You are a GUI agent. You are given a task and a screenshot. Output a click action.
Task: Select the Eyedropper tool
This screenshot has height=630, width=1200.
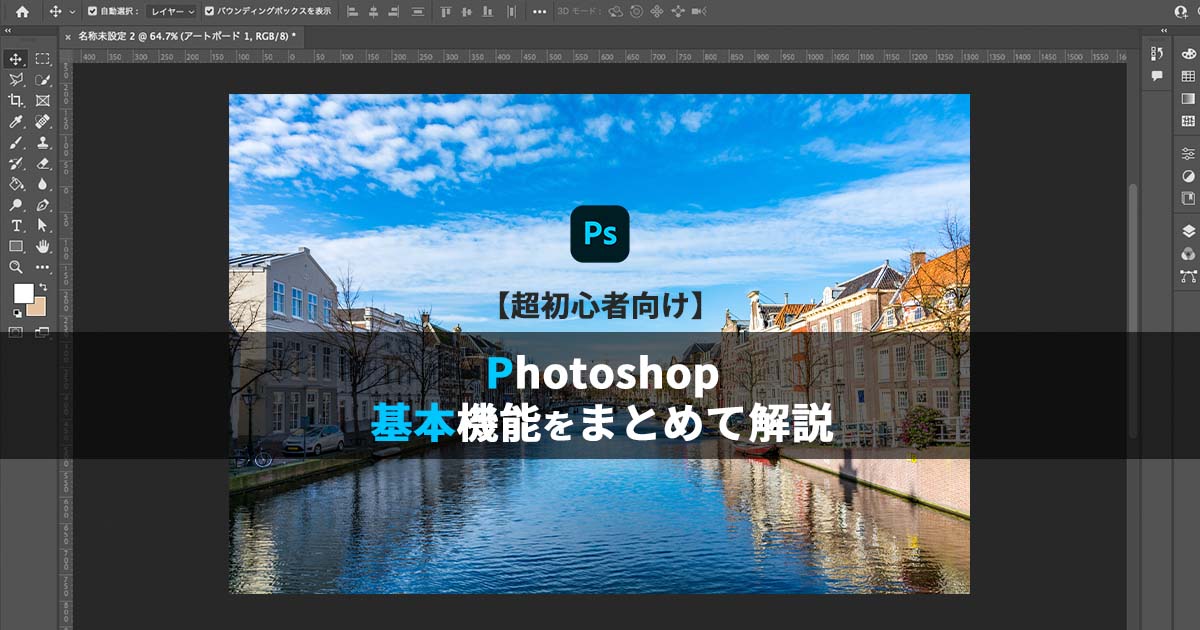pyautogui.click(x=16, y=122)
